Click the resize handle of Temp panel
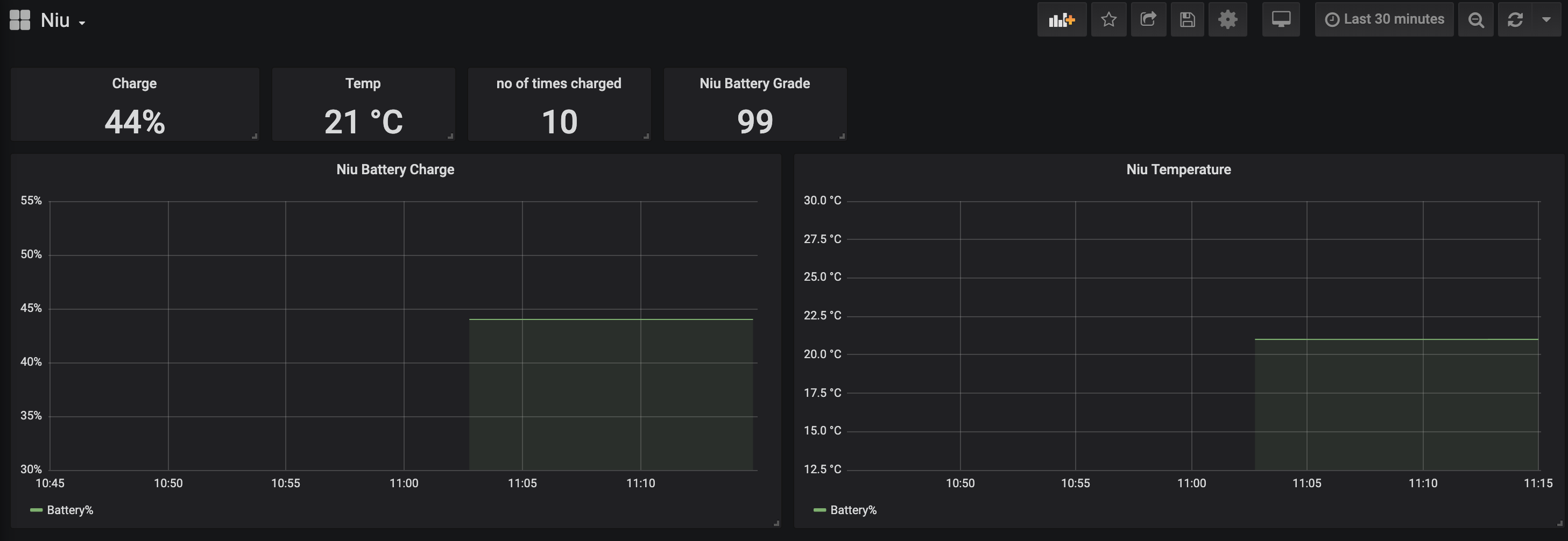The width and height of the screenshot is (1568, 541). (450, 136)
